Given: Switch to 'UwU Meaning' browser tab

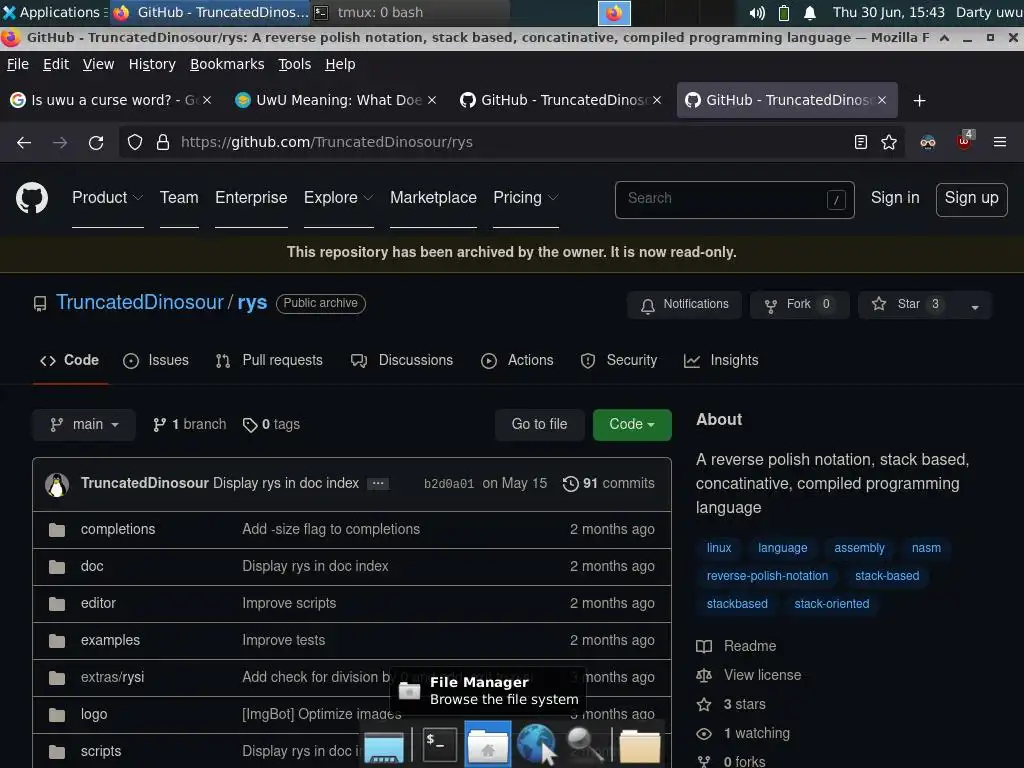Looking at the screenshot, I should 335,101.
